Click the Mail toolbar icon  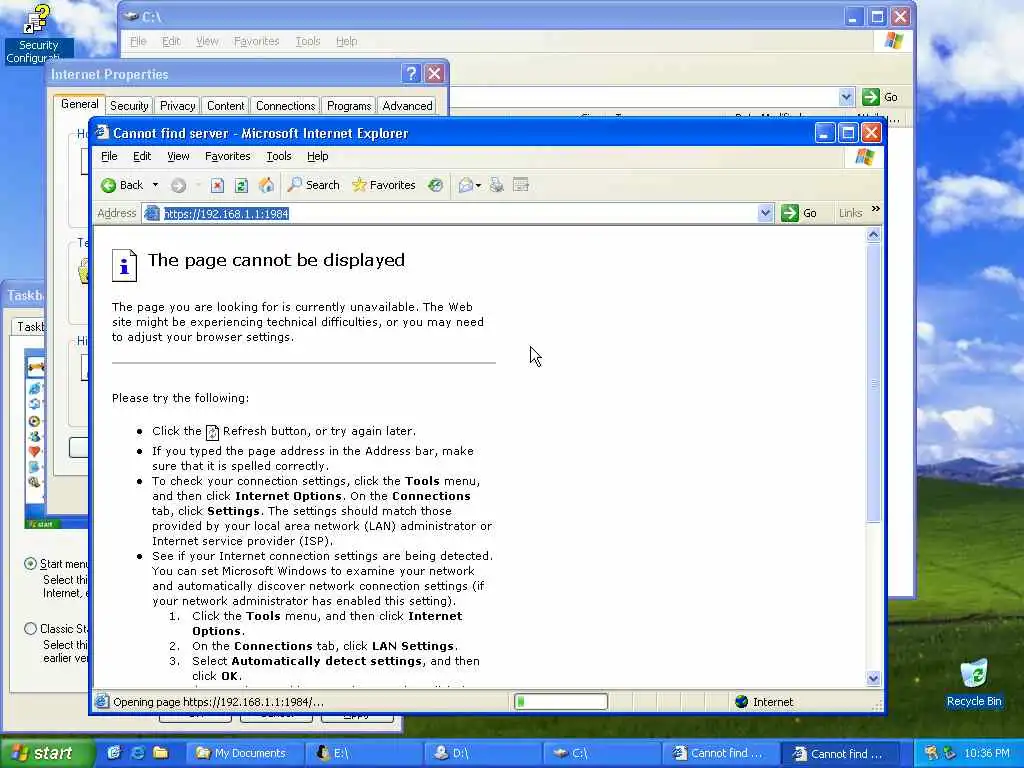[465, 185]
